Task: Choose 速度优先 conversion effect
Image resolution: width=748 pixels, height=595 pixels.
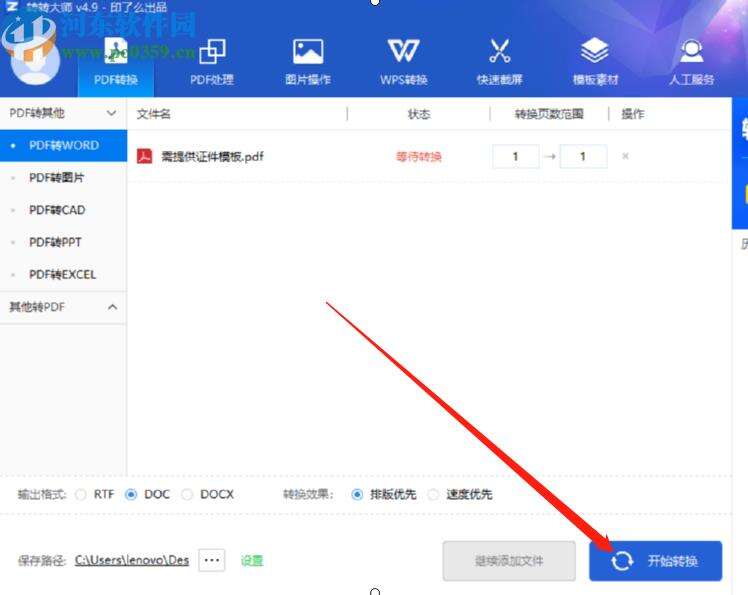Action: [x=433, y=494]
